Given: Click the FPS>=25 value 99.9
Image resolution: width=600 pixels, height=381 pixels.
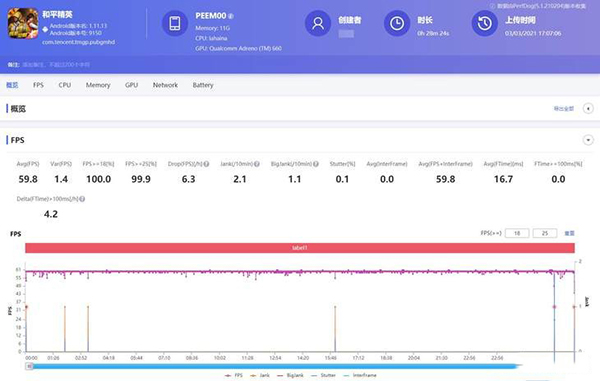Looking at the screenshot, I should (x=141, y=179).
